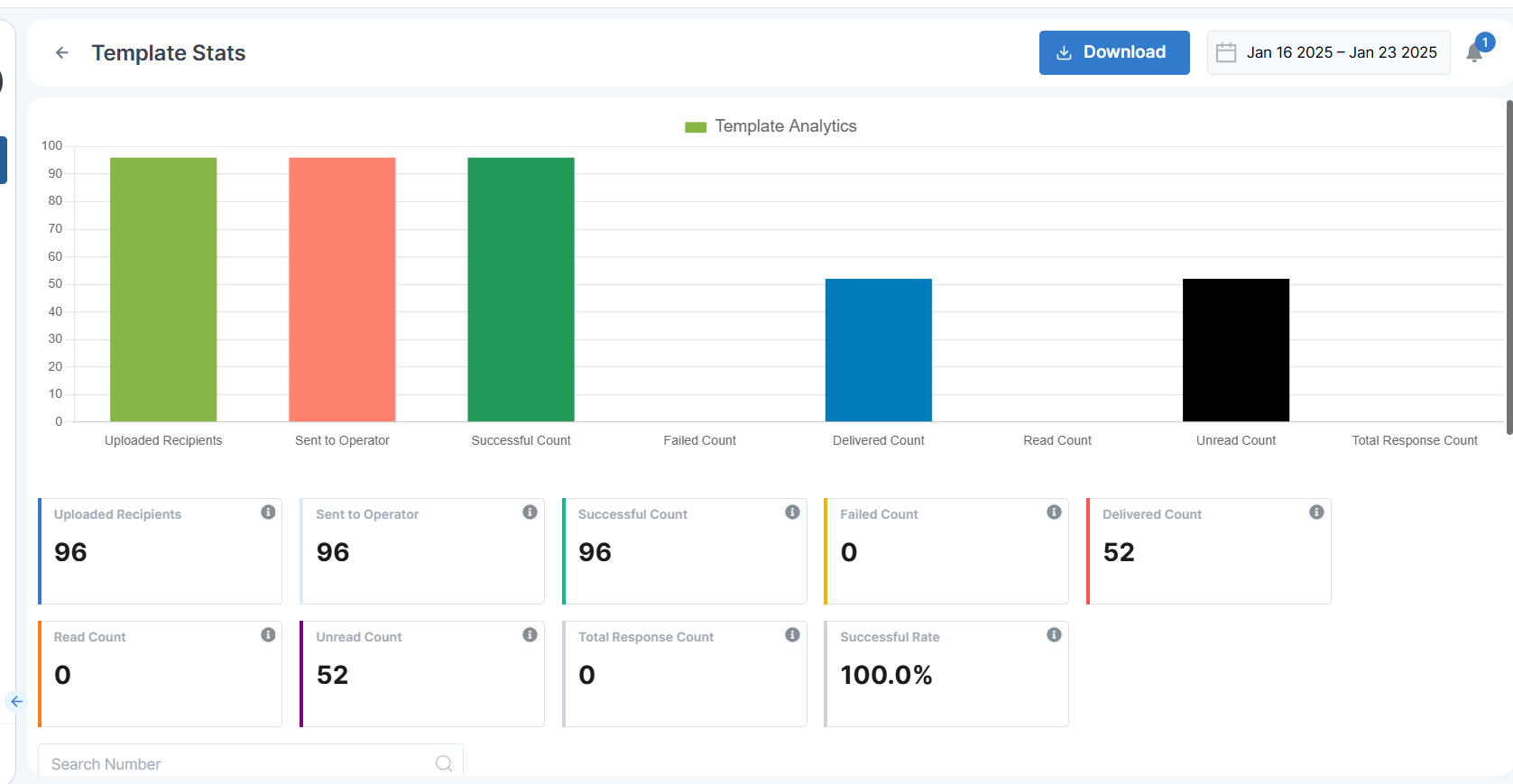This screenshot has height=784, width=1513.
Task: Click info icon on Sent to Operator card
Action: tap(530, 512)
